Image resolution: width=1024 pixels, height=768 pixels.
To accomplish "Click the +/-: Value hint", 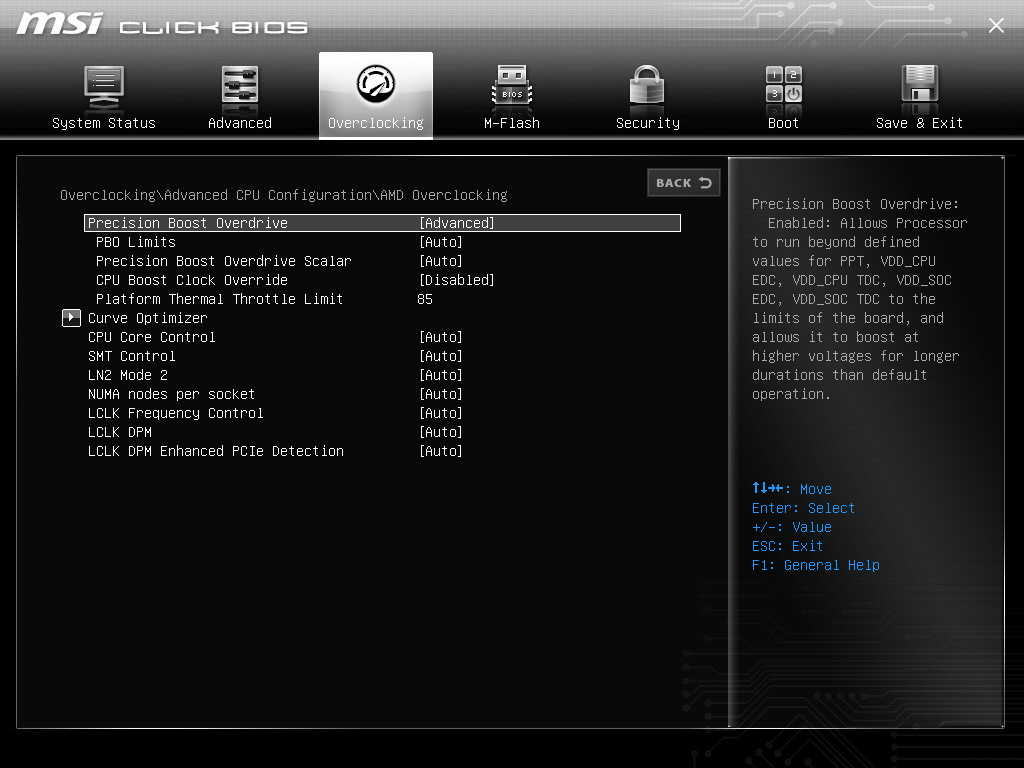I will 792,527.
